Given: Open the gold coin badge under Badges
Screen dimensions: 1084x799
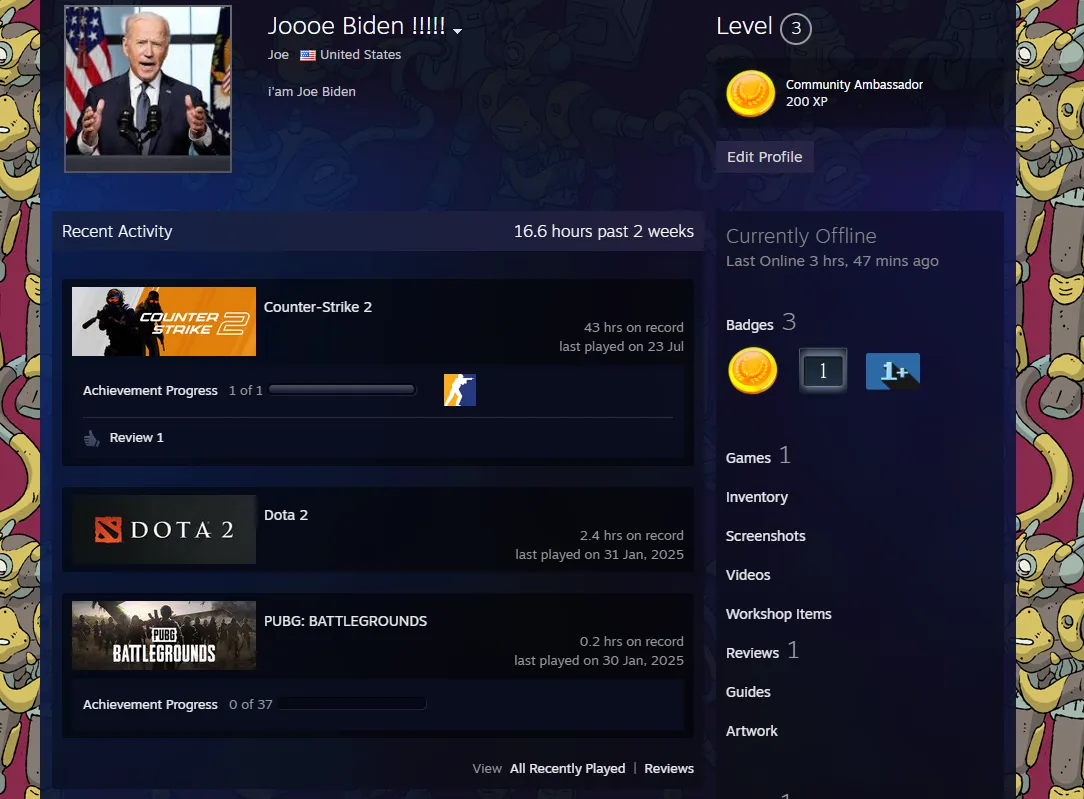Looking at the screenshot, I should (x=752, y=370).
